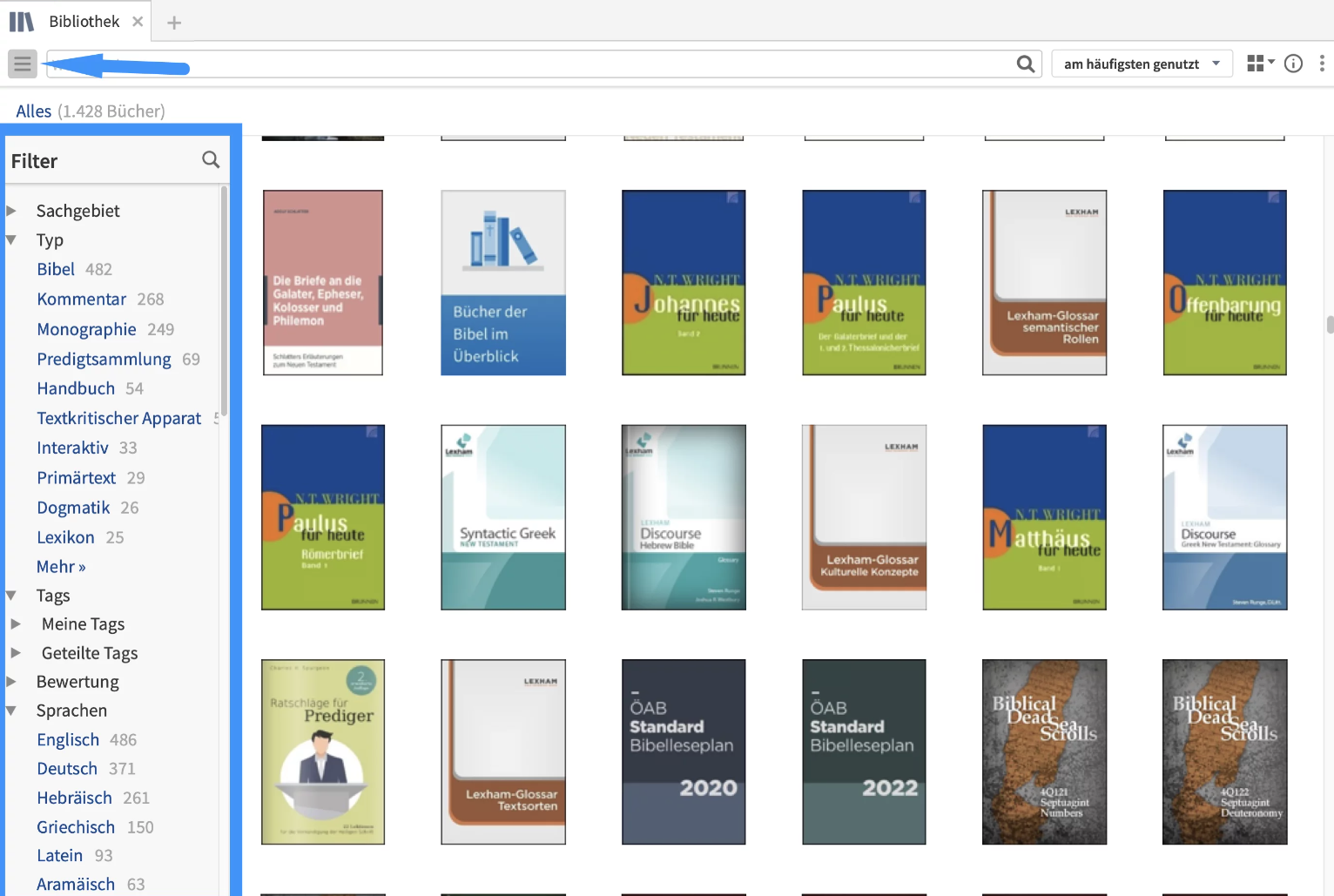Filter by language Latein
The height and width of the screenshot is (896, 1334).
pos(59,856)
